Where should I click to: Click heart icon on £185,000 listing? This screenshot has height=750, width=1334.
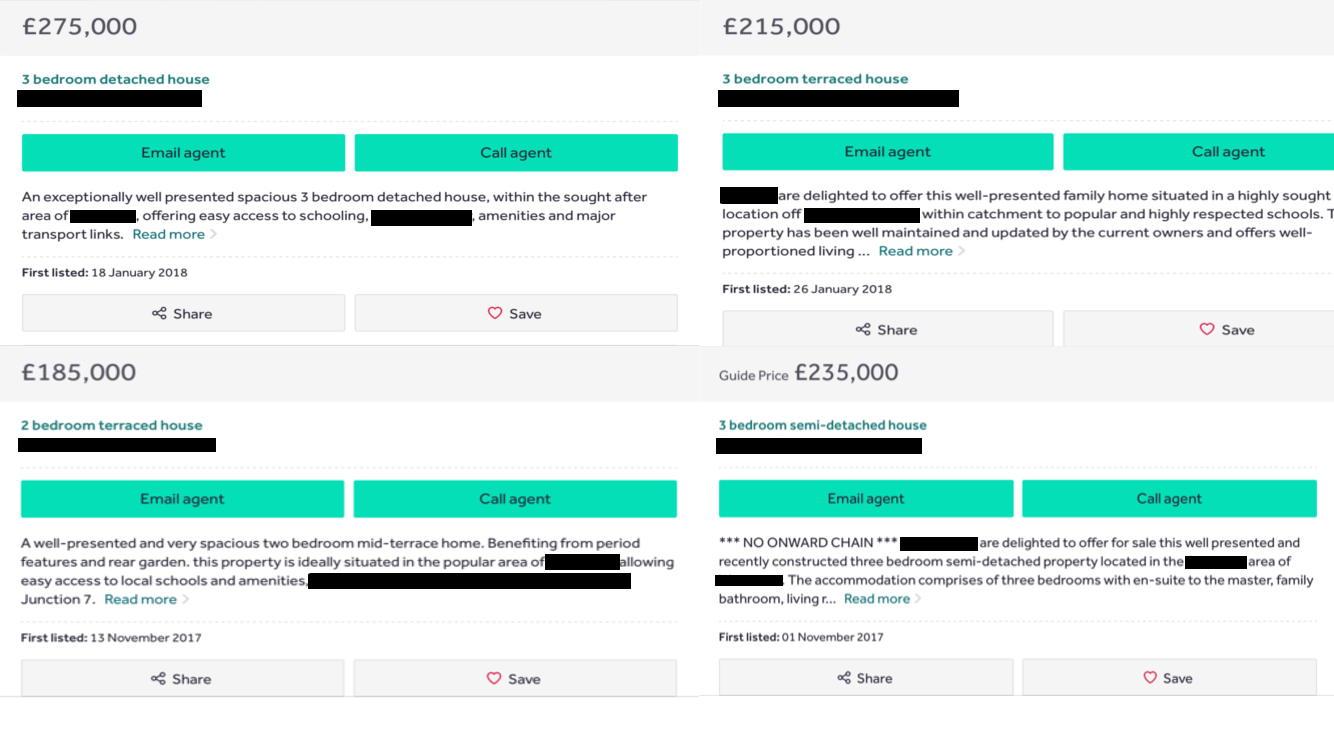493,678
